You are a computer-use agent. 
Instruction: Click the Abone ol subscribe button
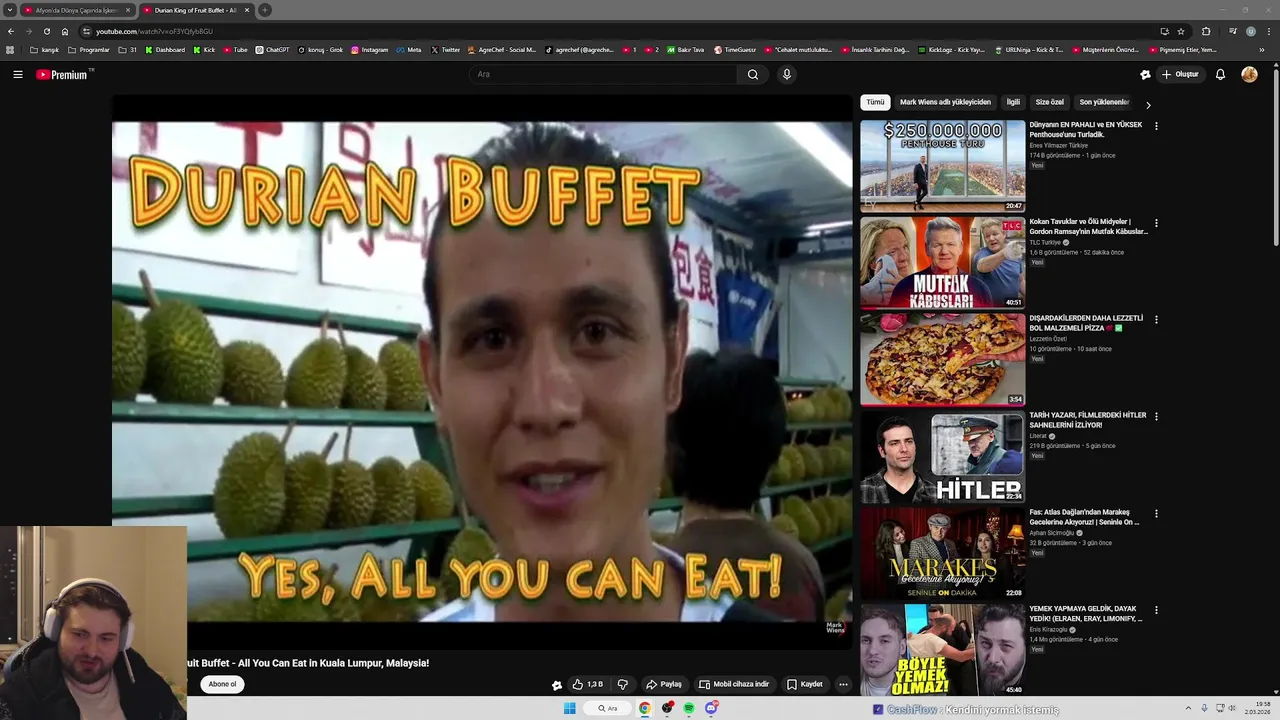point(222,684)
